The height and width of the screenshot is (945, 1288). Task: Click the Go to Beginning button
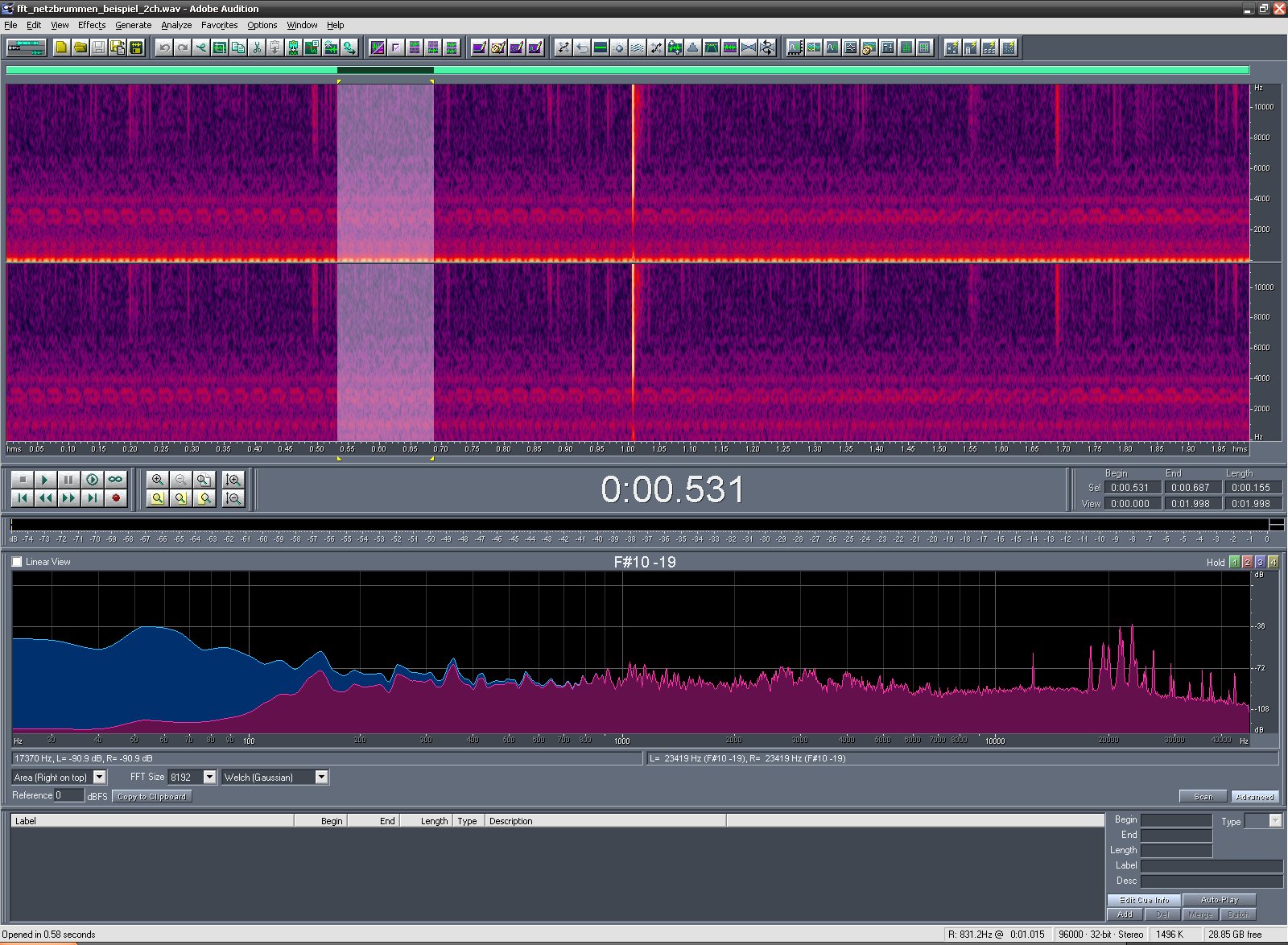(x=23, y=498)
